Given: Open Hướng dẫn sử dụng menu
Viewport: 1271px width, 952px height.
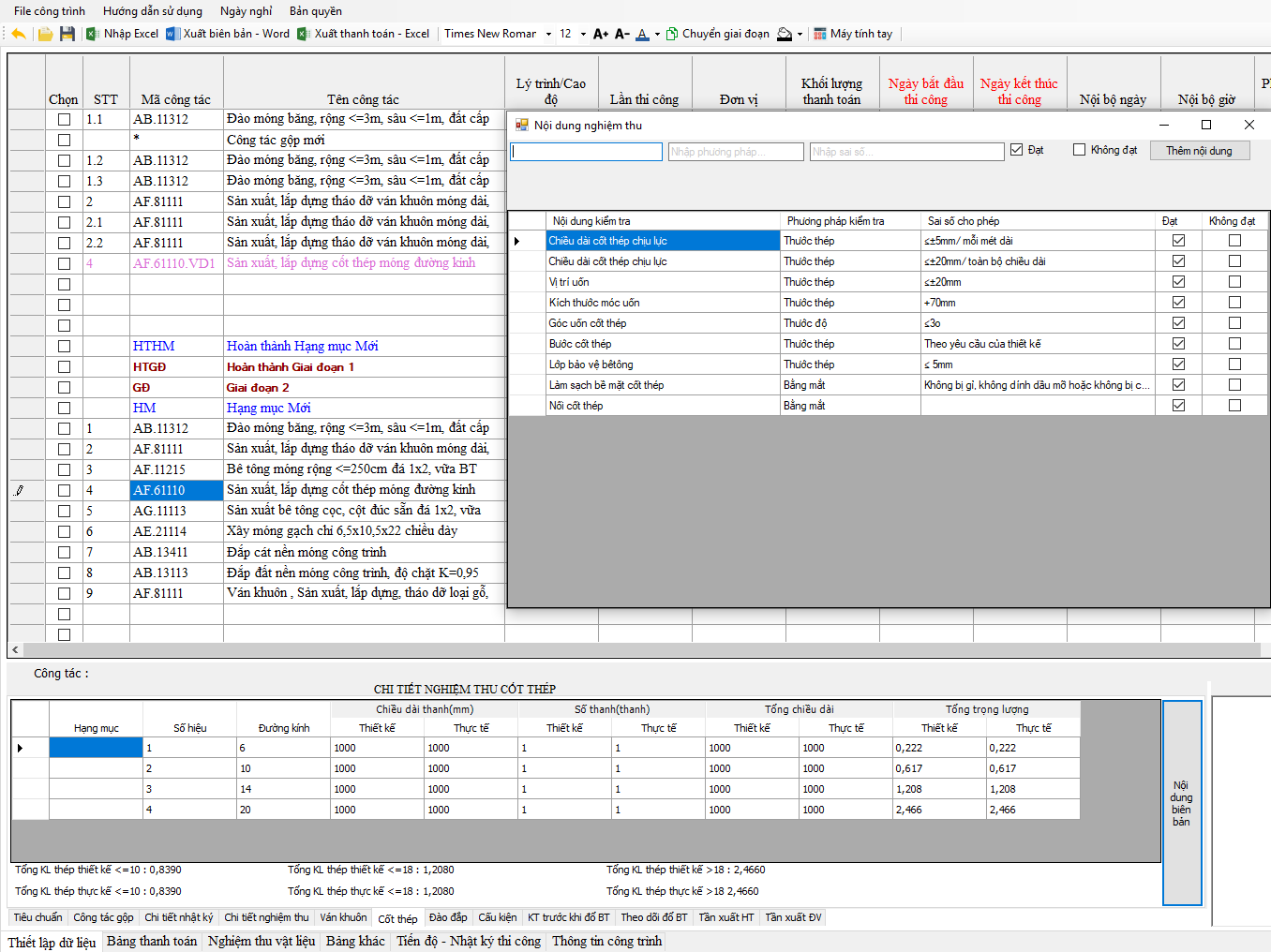Looking at the screenshot, I should click(x=153, y=11).
